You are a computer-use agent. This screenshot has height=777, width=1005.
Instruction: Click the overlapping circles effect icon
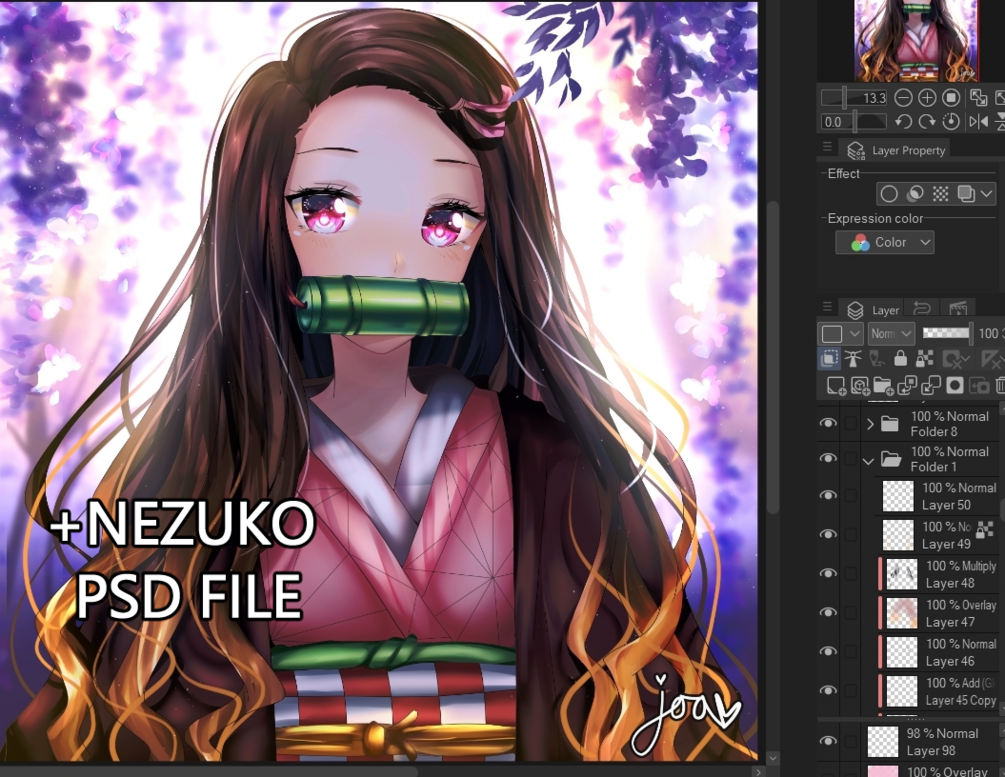pos(915,194)
